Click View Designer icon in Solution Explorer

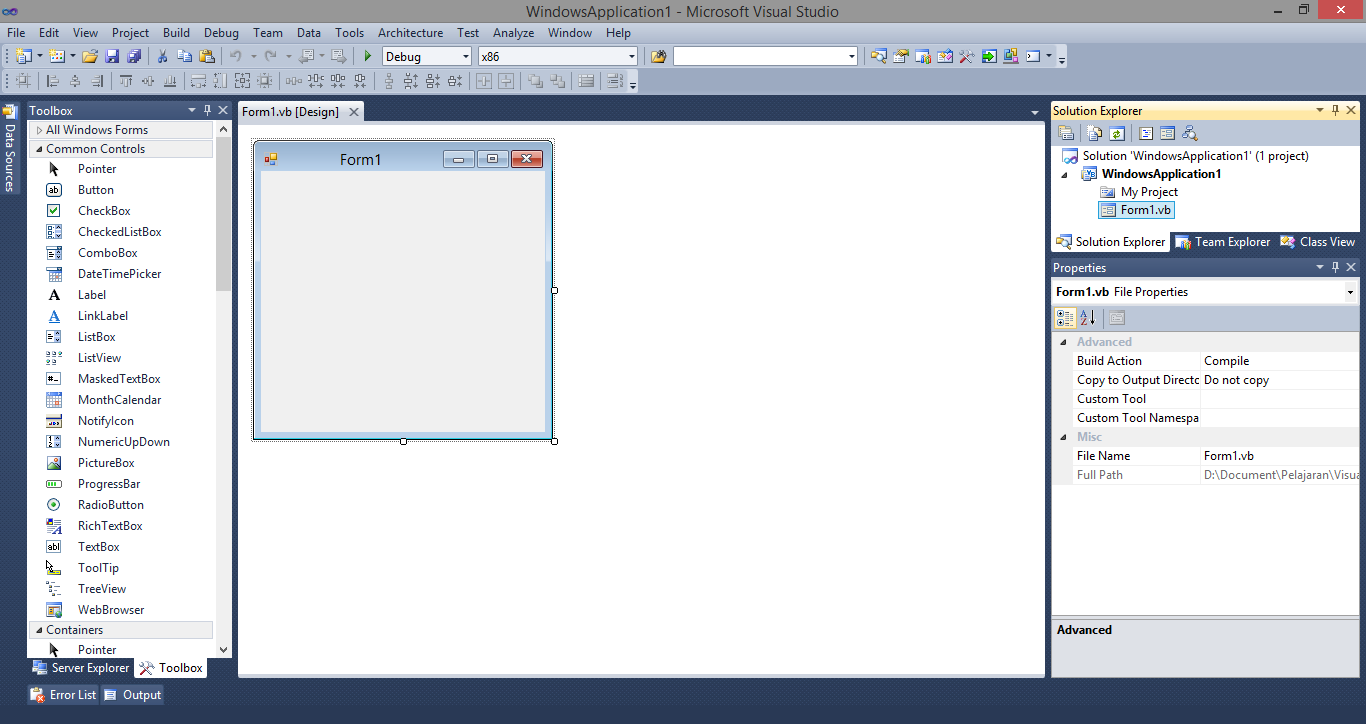click(x=1168, y=133)
